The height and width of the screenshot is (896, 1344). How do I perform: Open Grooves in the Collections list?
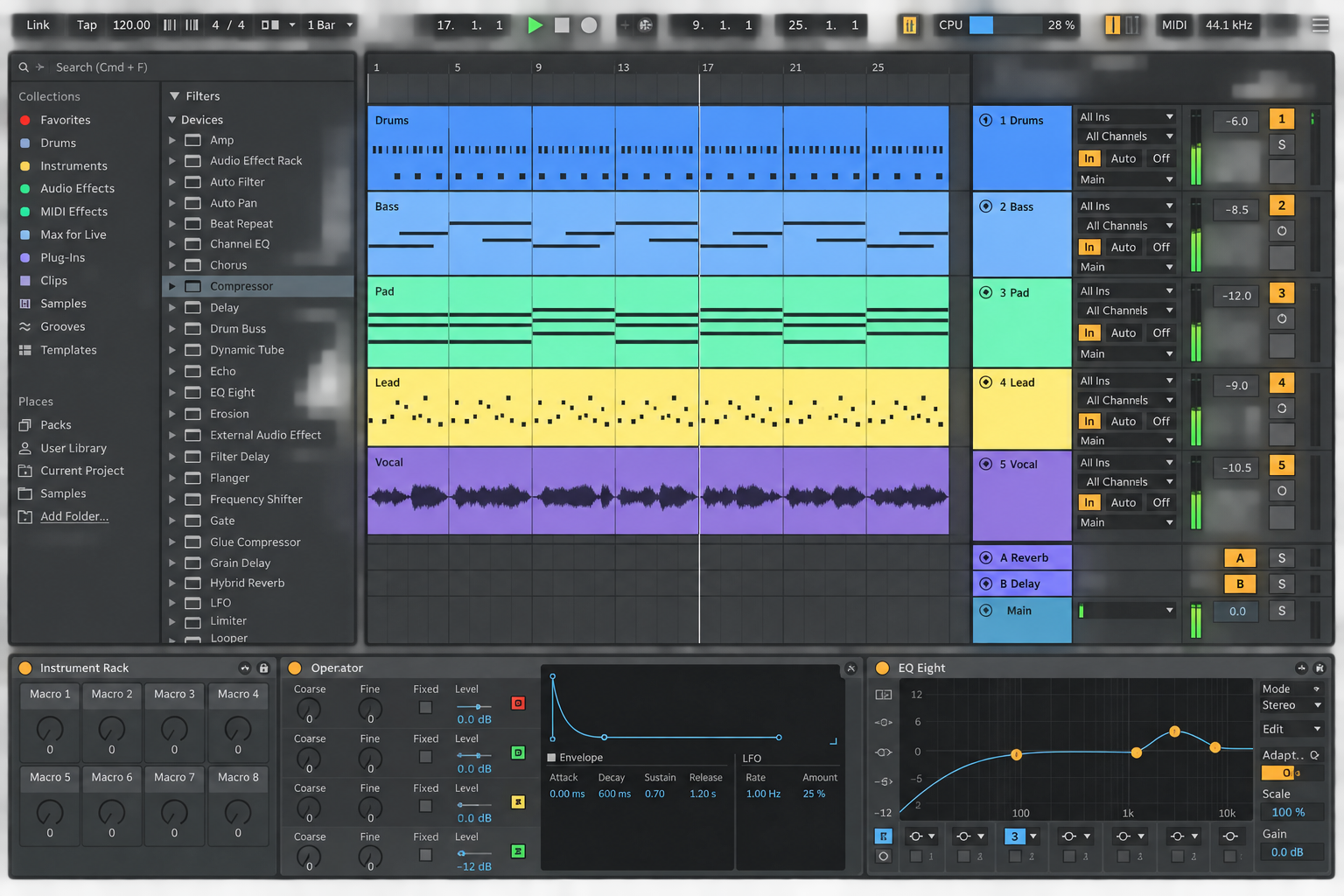(63, 327)
